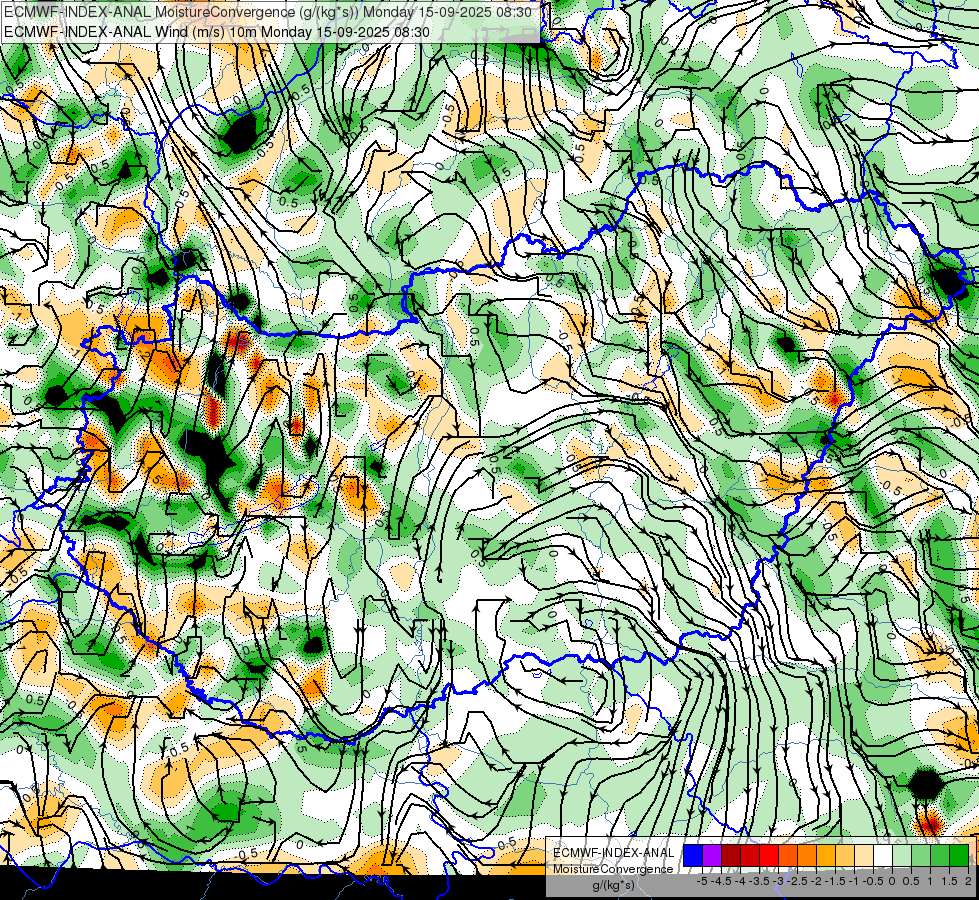Viewport: 979px width, 900px height.
Task: Click the '-3.5' legend scale value
Action: pos(760,881)
